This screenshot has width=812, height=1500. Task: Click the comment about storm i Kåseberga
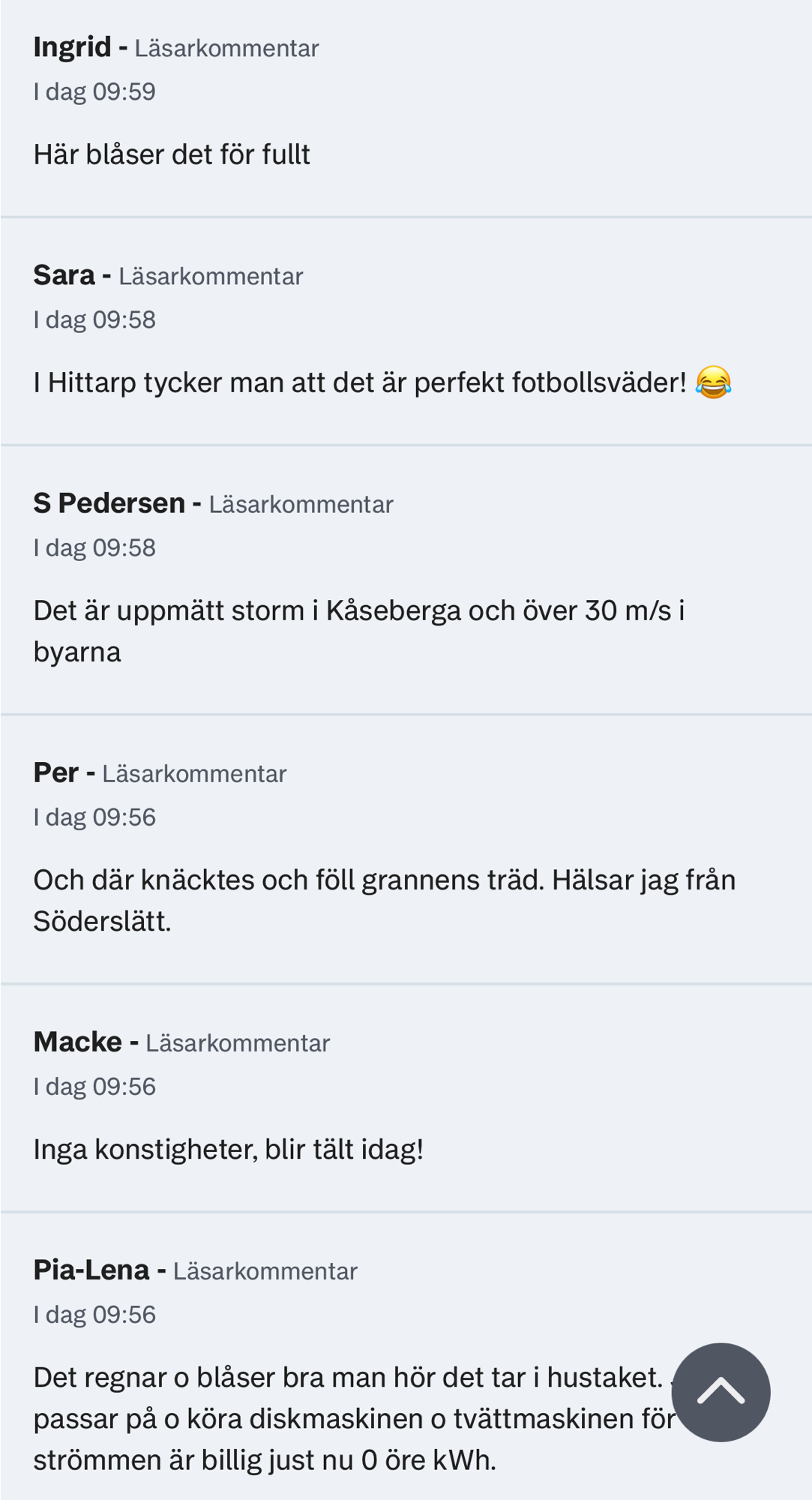358,631
